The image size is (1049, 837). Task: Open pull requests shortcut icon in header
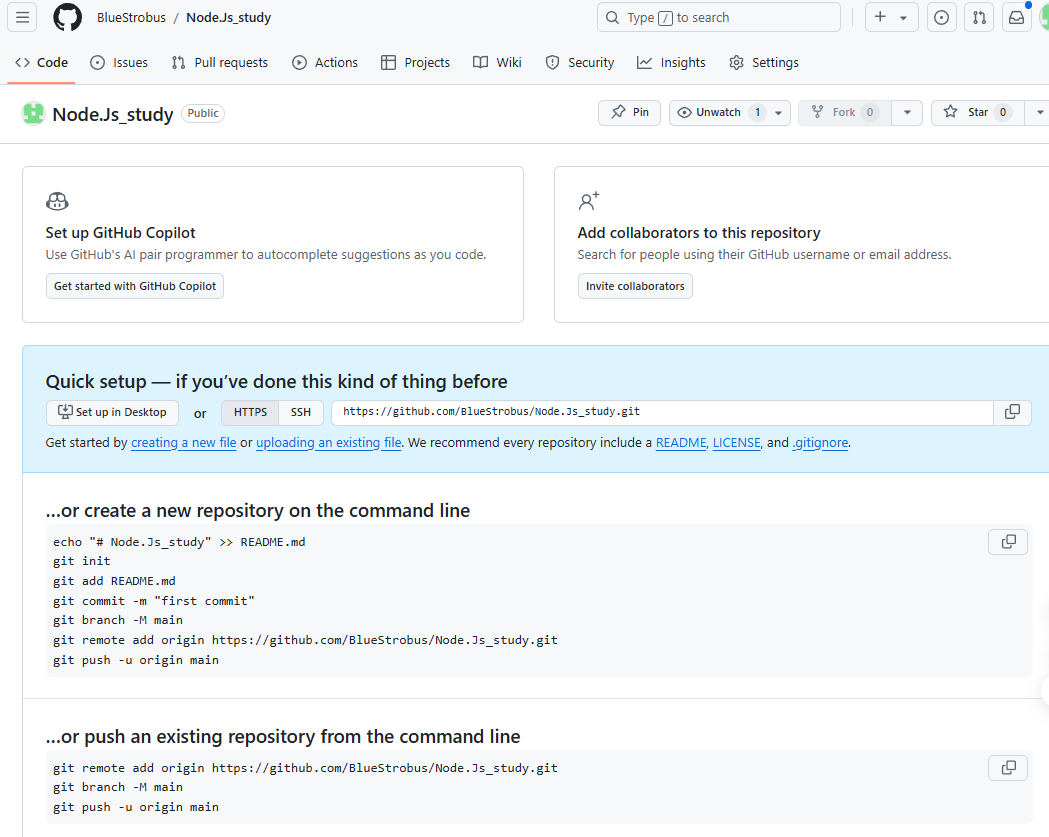979,17
